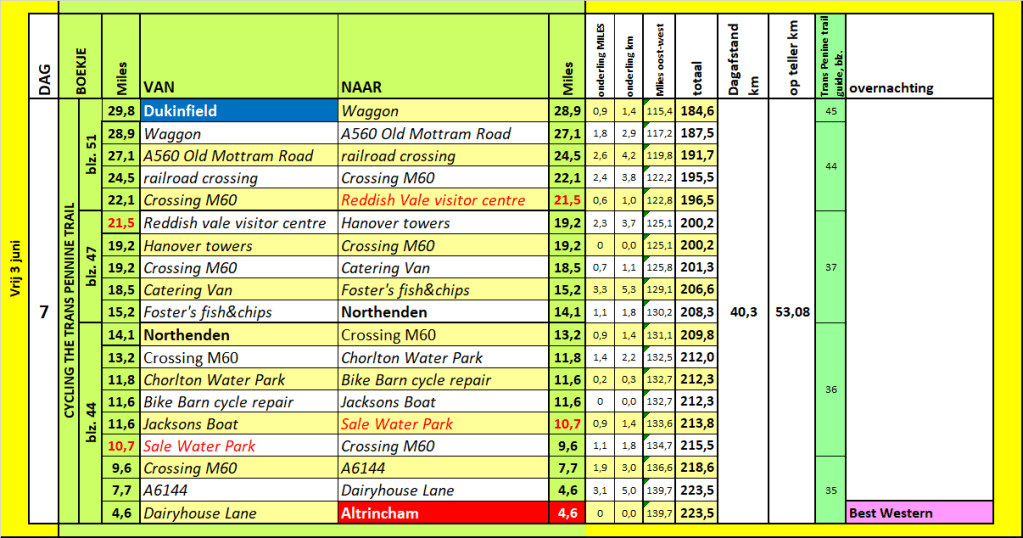Click the day number 7 cell

tap(44, 312)
